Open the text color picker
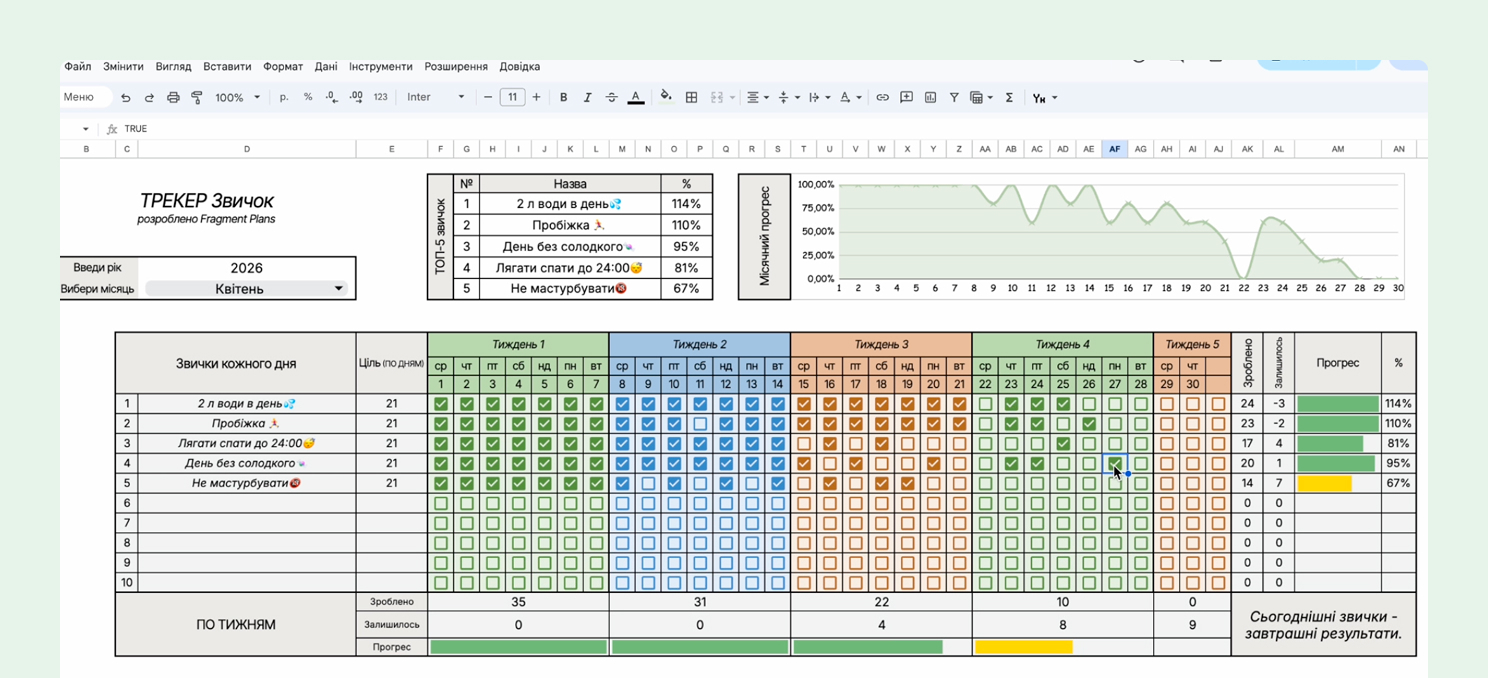Viewport: 1488px width, 678px height. pos(635,98)
